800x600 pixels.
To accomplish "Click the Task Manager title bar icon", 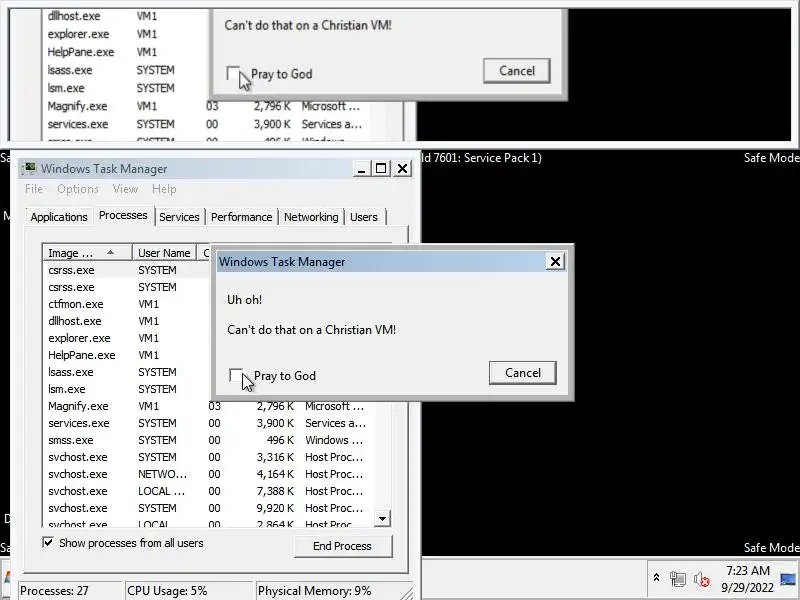I will tap(30, 168).
